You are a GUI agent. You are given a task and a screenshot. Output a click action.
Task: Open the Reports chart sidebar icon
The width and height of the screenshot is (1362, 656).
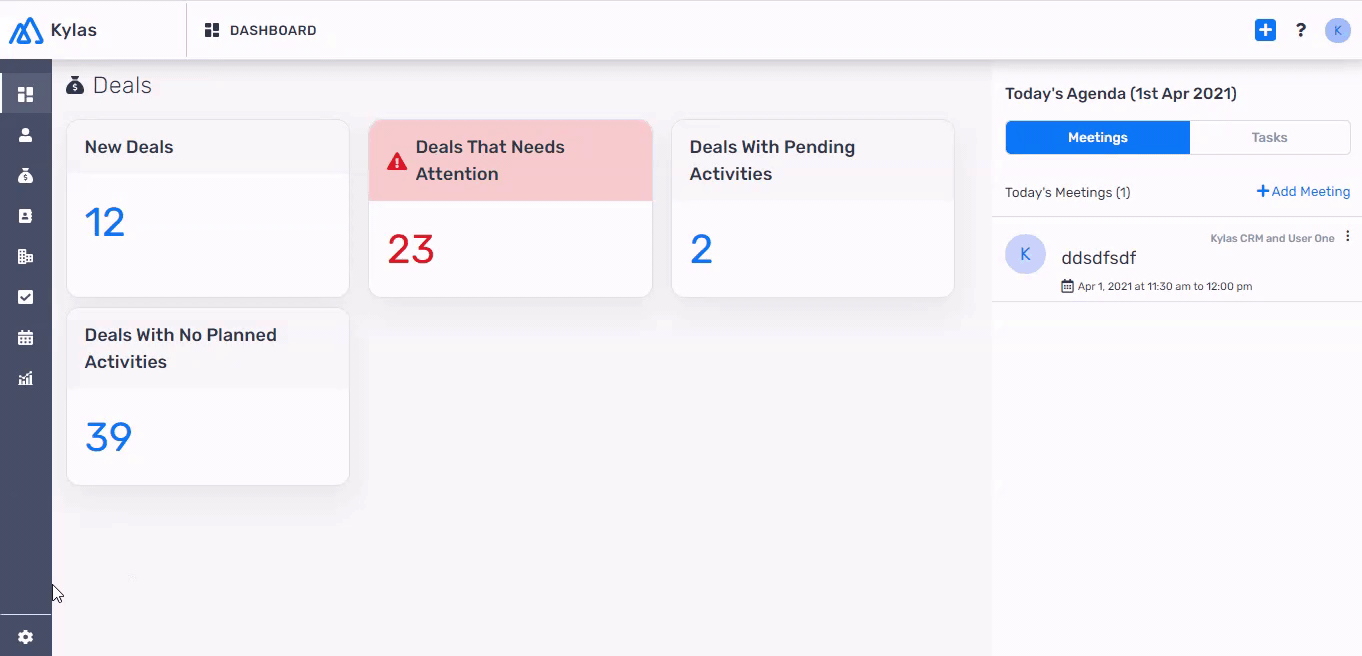coord(26,378)
